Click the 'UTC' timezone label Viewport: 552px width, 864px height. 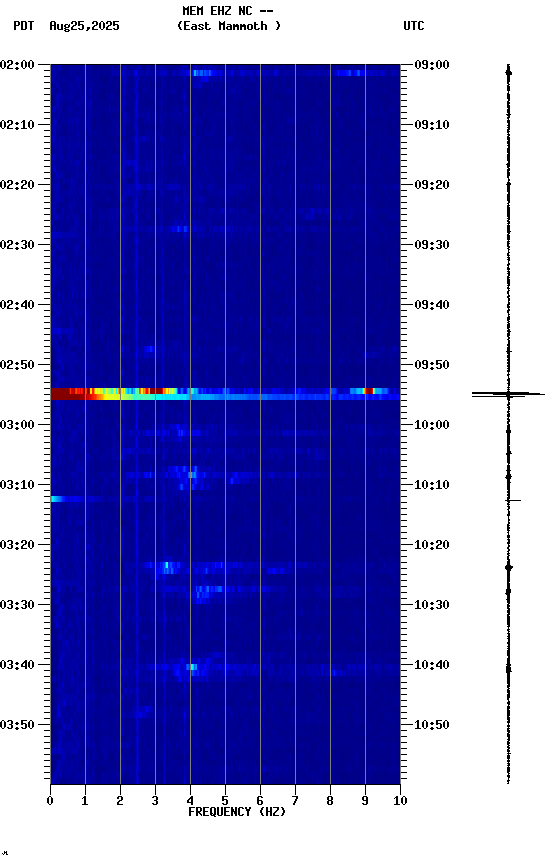414,26
